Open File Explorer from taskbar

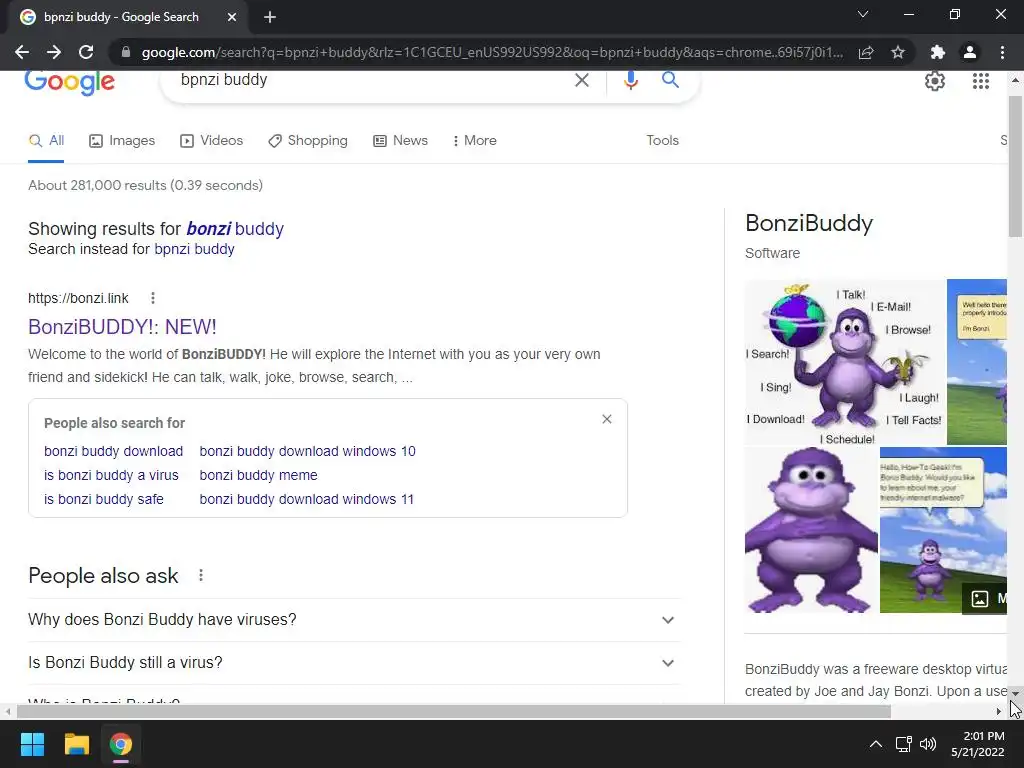(x=76, y=744)
